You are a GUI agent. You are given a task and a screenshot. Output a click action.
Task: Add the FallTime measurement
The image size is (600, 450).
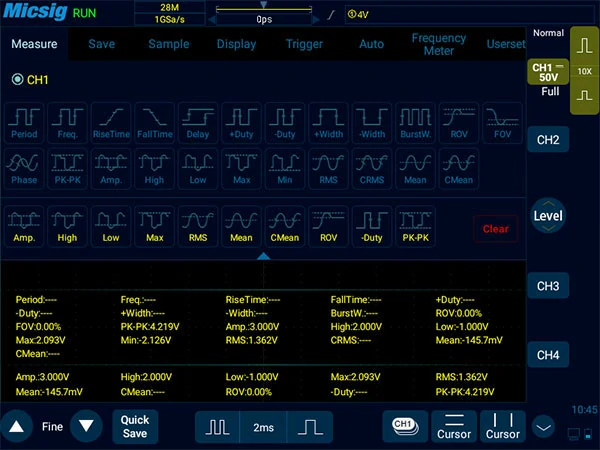(155, 123)
